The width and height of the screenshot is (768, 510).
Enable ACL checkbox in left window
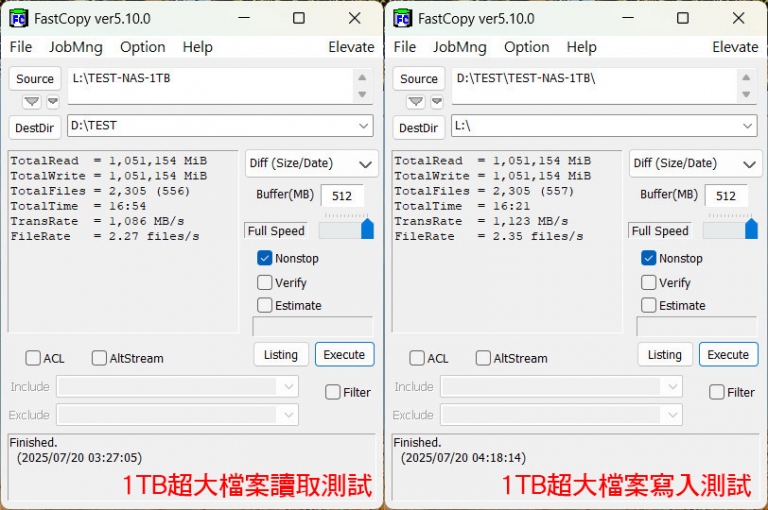(x=33, y=358)
